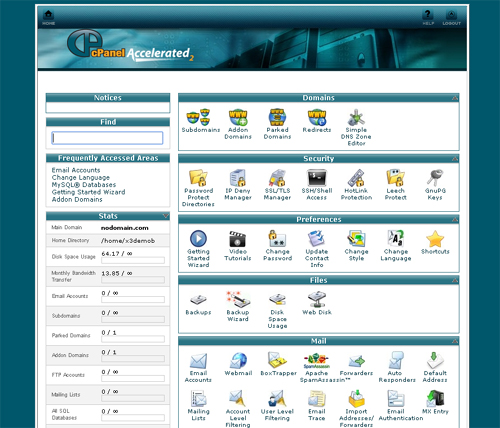Select home directory /home/x3demob text
This screenshot has height=428, width=500.
[x=128, y=241]
